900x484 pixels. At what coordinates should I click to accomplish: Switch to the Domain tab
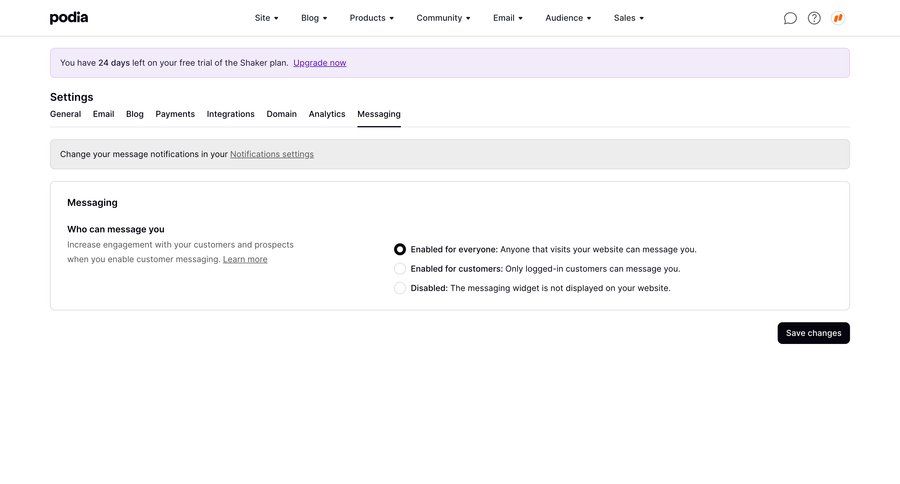281,114
